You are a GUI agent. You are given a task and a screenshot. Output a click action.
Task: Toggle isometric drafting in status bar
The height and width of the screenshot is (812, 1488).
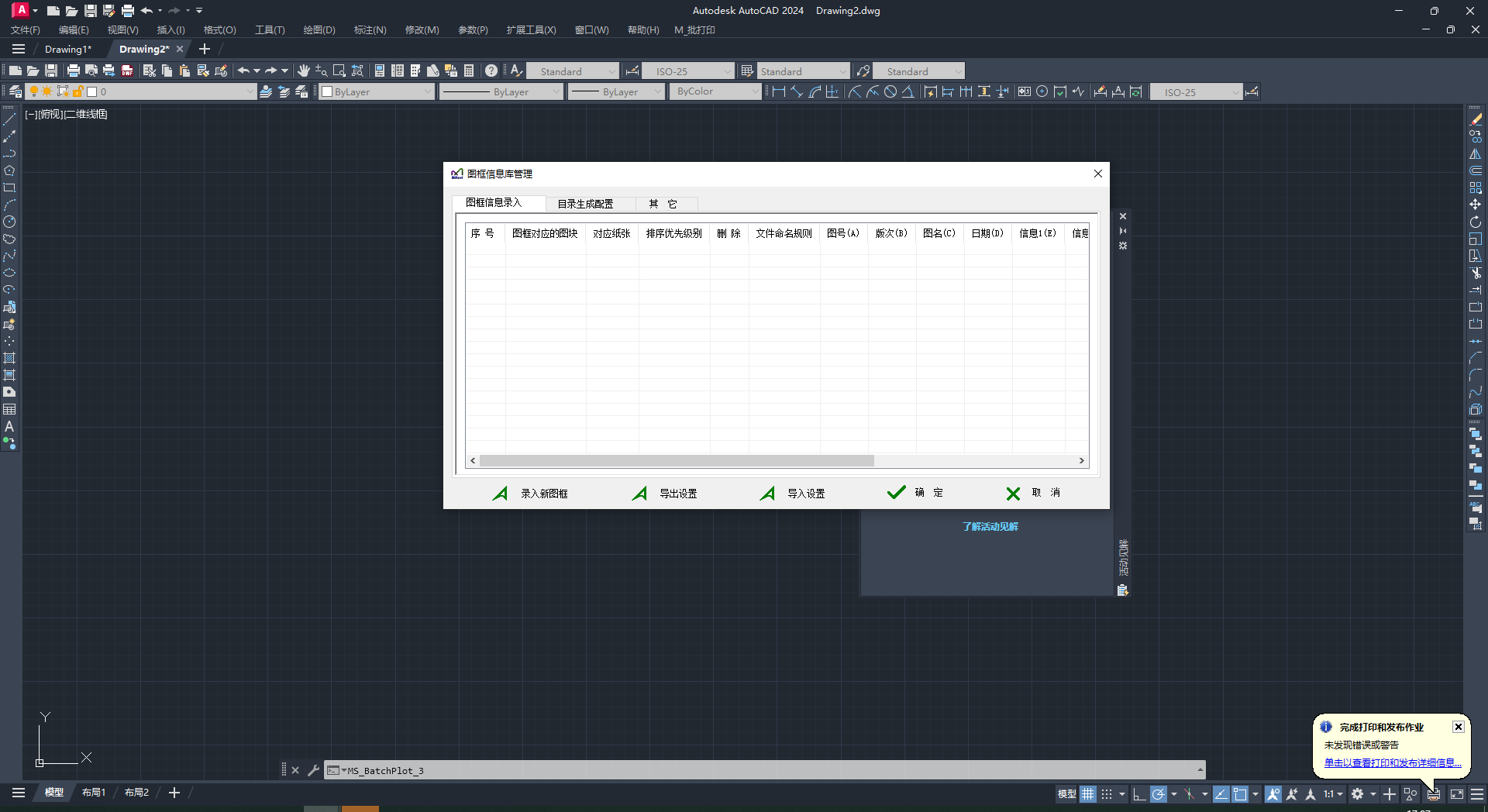tap(1189, 793)
